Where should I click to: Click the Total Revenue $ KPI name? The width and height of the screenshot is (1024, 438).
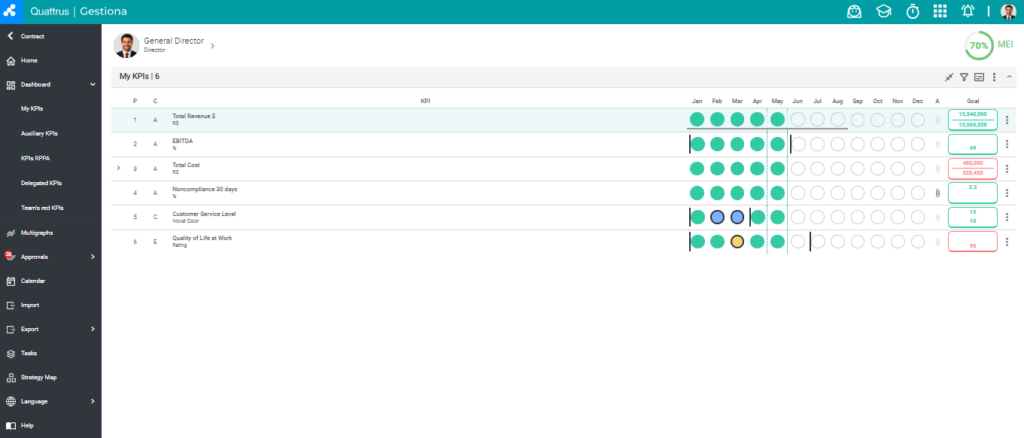click(194, 116)
